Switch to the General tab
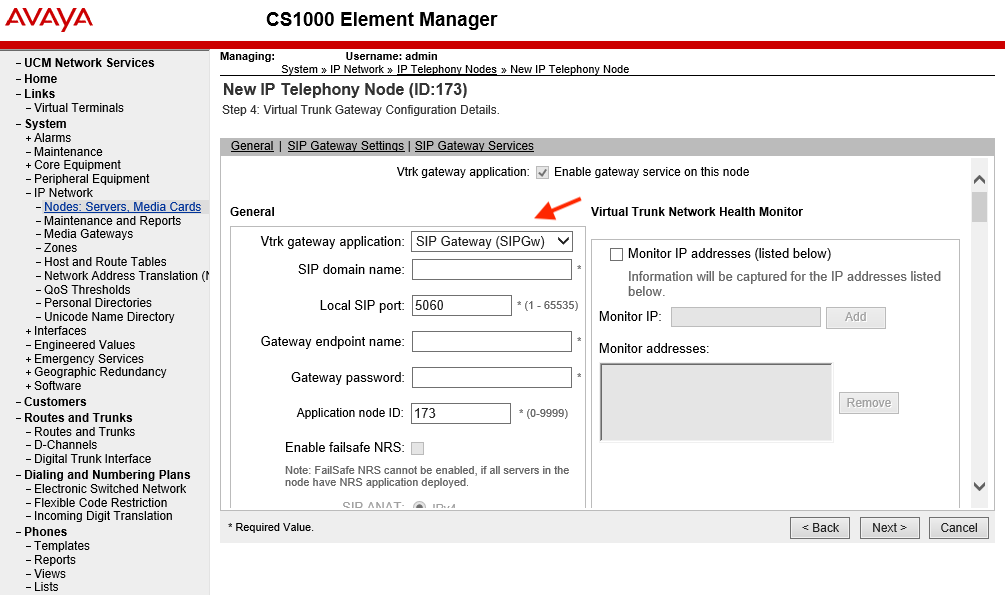The width and height of the screenshot is (1005, 595). 252,146
